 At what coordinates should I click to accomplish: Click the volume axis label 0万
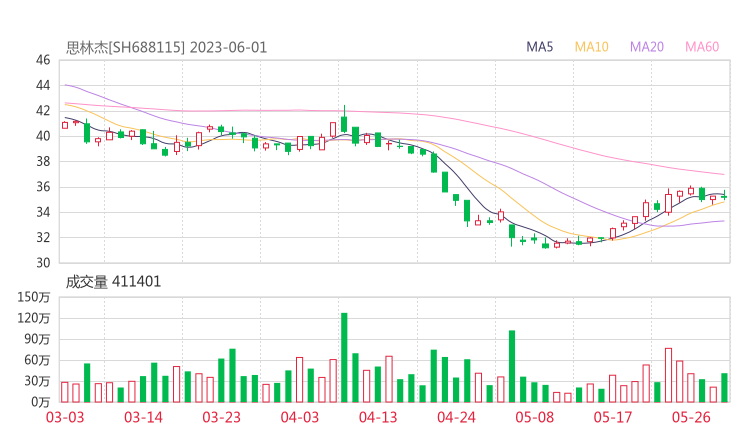[x=41, y=402]
